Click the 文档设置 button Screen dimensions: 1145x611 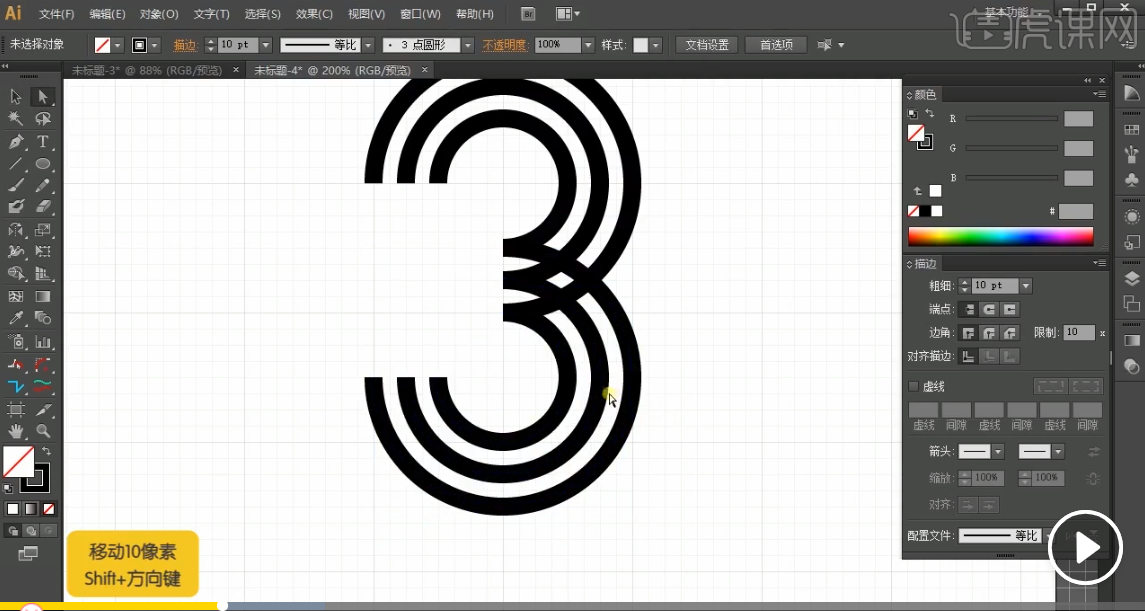tap(707, 45)
